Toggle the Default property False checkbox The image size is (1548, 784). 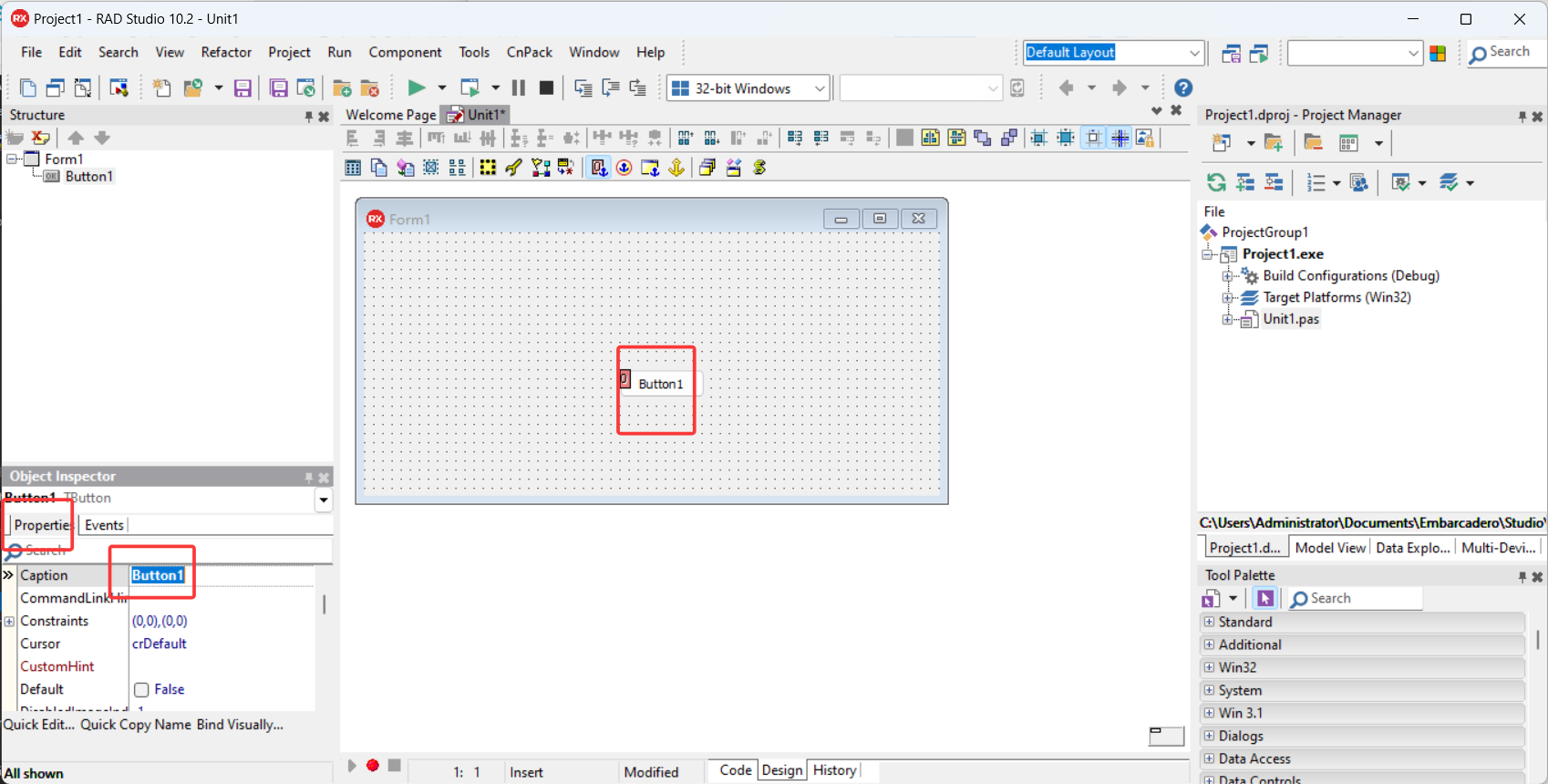(141, 690)
